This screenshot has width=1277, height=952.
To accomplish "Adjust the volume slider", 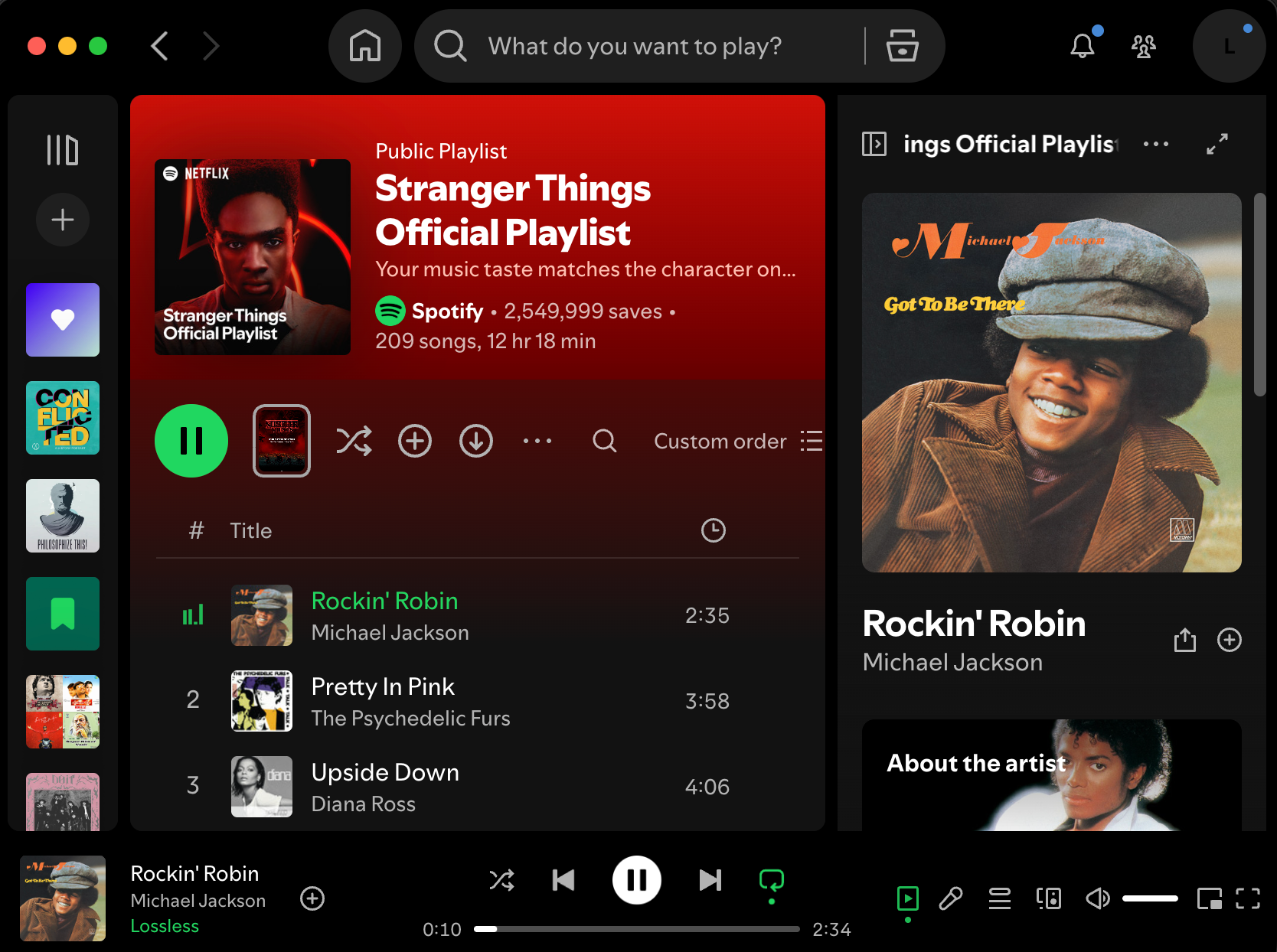I will (1150, 898).
